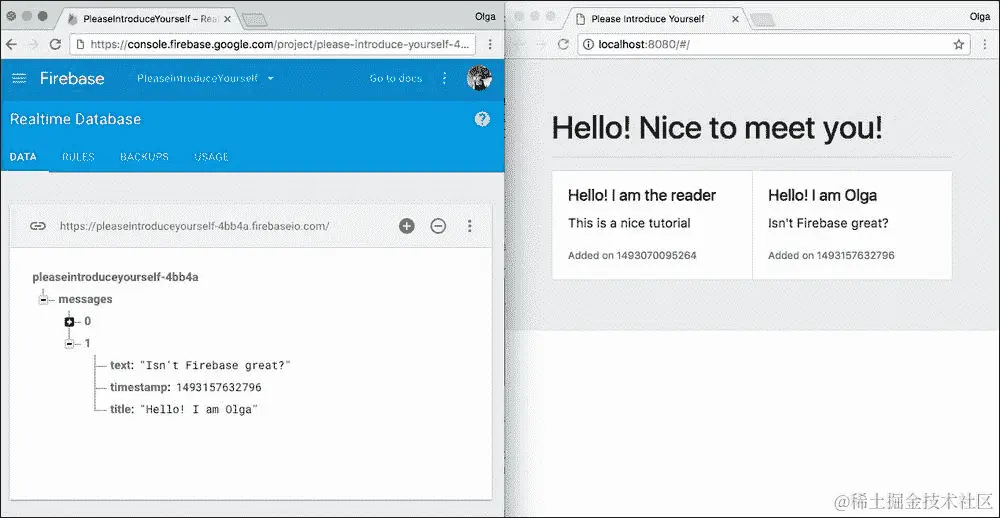Click Isn't Firebase great? card text
Screen dimensions: 1000x518
click(x=828, y=223)
